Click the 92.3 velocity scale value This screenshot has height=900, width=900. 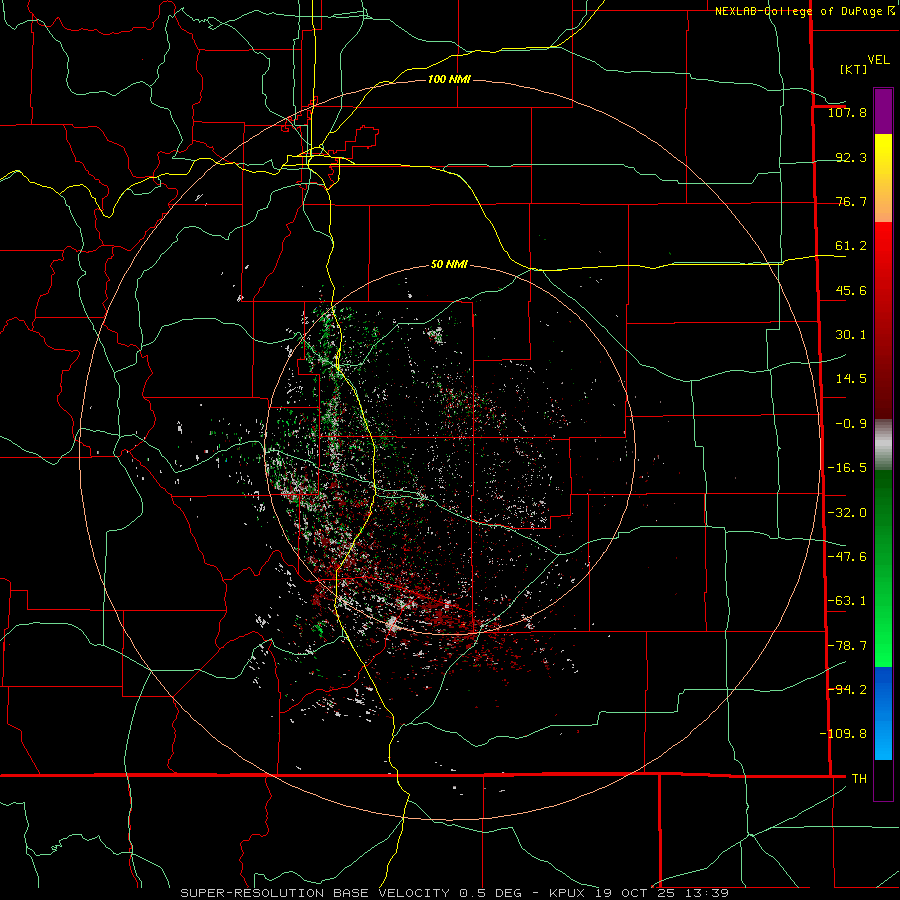coord(851,157)
